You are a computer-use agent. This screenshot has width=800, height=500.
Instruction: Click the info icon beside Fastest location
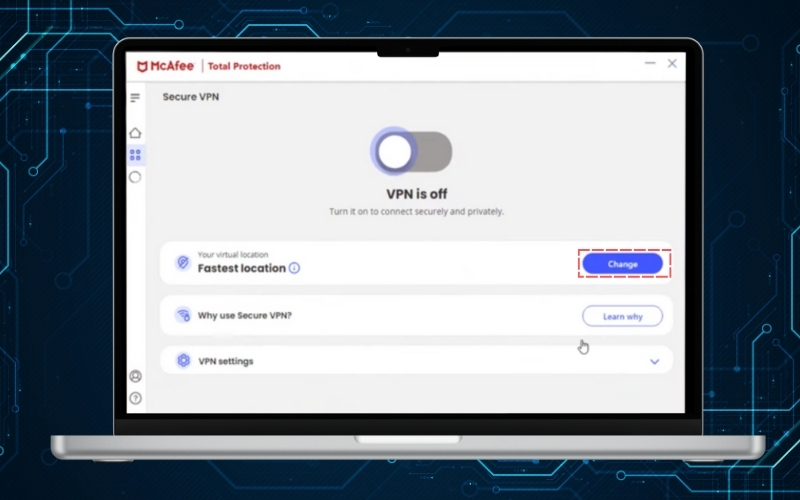click(x=294, y=268)
